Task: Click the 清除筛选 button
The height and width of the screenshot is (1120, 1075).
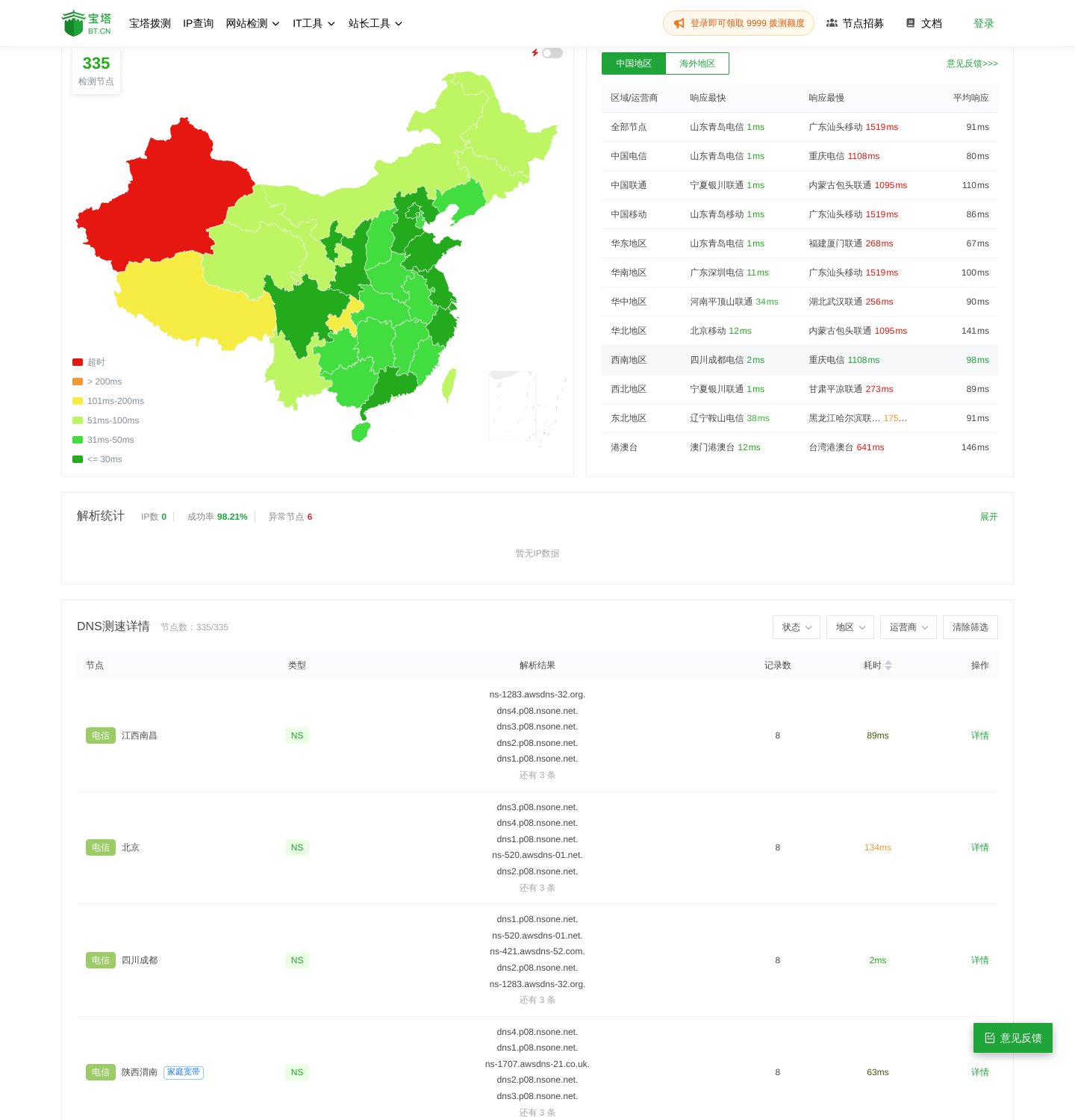Action: coord(970,627)
